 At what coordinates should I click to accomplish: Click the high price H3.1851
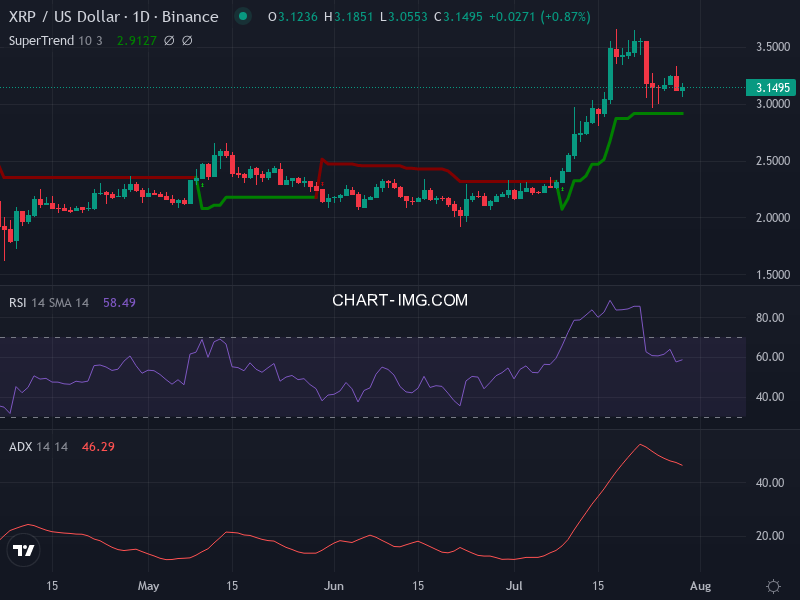point(348,17)
